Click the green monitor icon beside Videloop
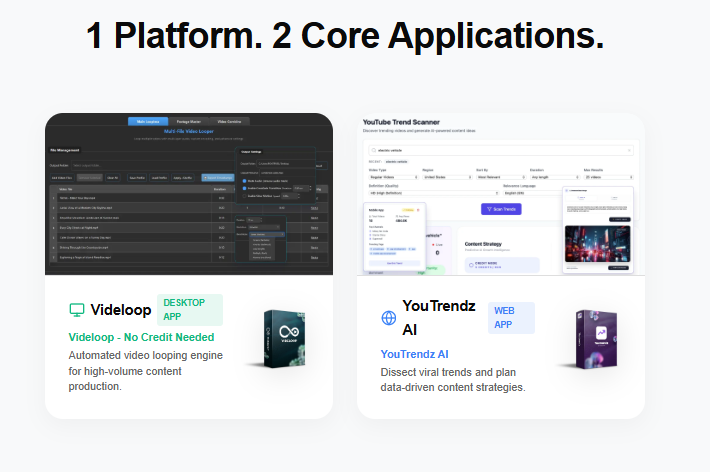 point(77,310)
